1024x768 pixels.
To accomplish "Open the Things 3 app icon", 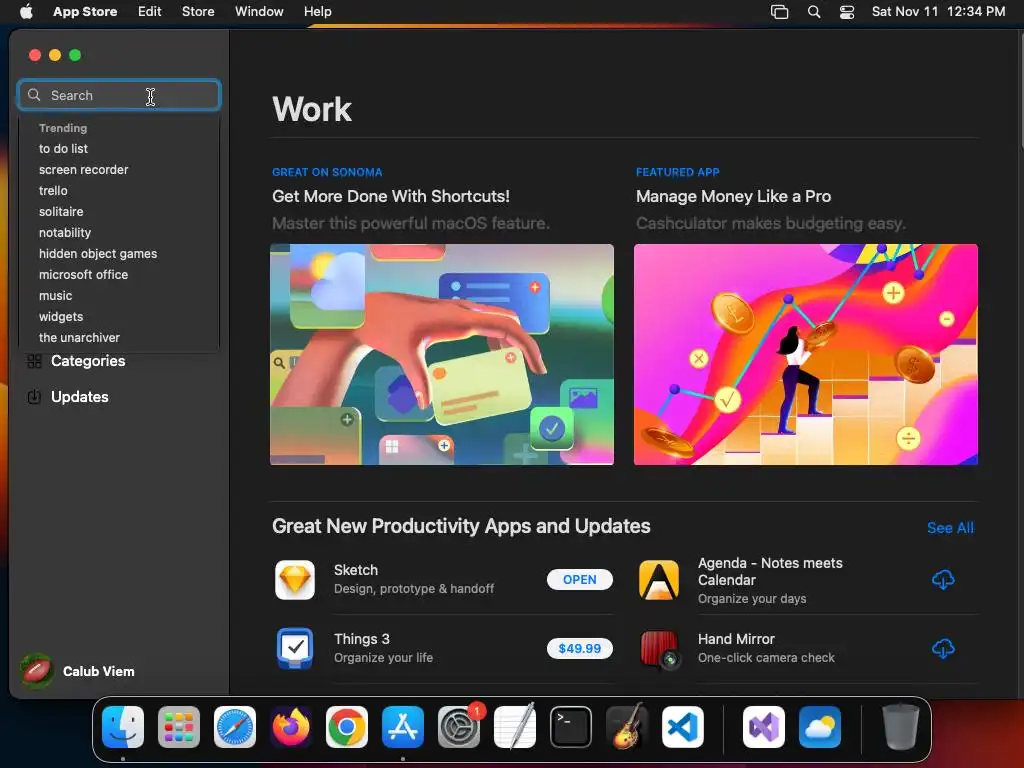I will [x=295, y=648].
